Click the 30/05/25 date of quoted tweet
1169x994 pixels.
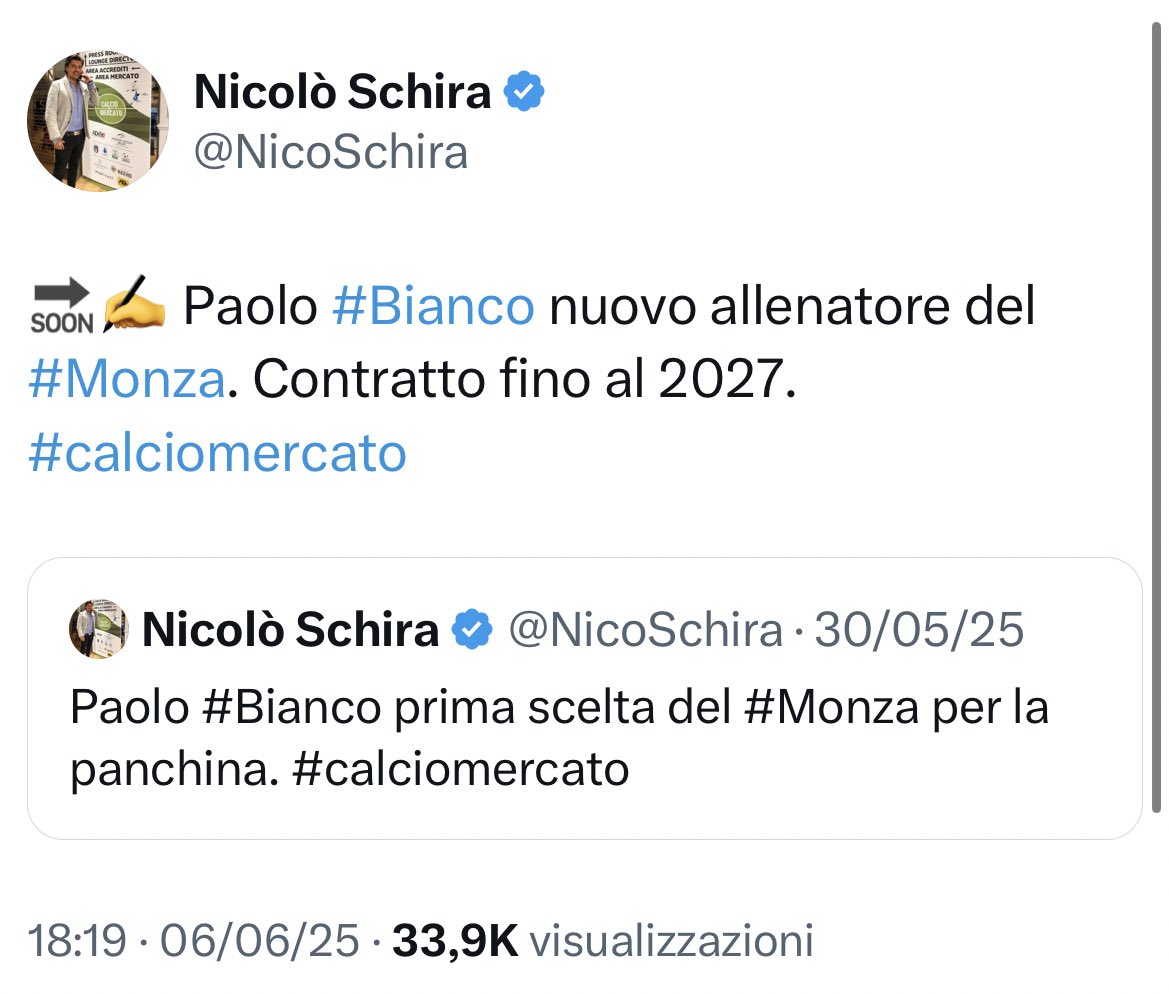(x=919, y=629)
